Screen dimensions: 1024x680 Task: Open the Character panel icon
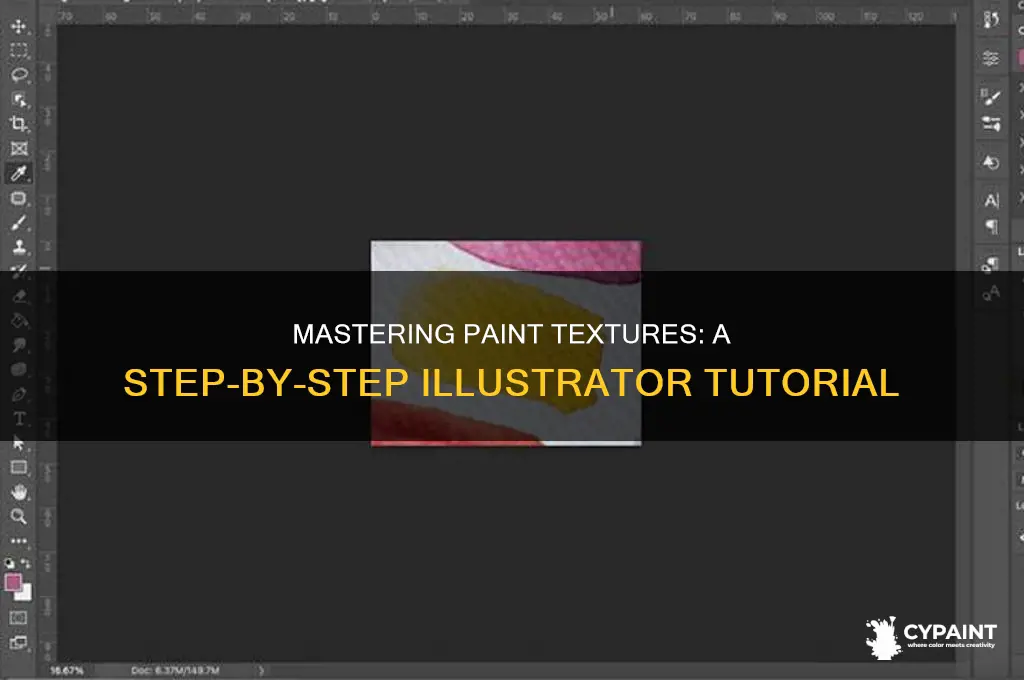(x=991, y=200)
